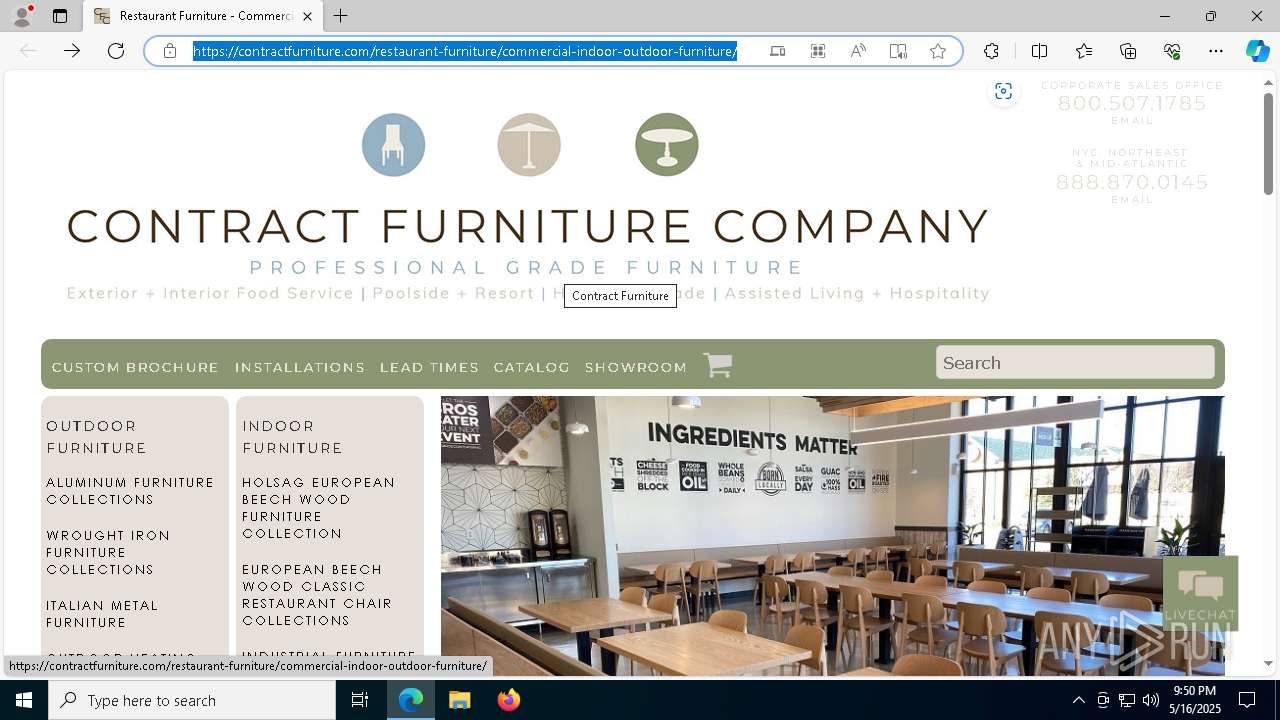Open the tab actions menu button
The height and width of the screenshot is (720, 1280).
point(60,16)
